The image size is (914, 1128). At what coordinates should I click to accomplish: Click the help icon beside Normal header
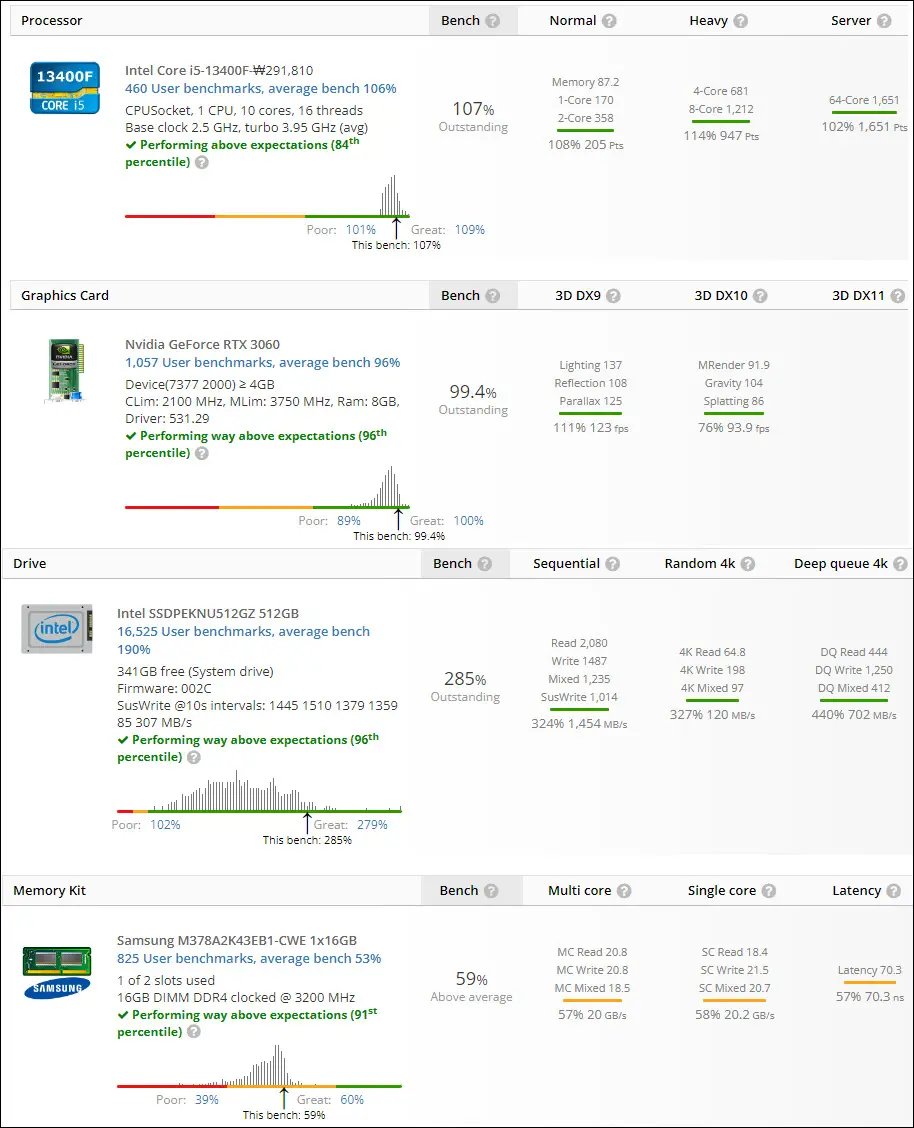(x=609, y=21)
